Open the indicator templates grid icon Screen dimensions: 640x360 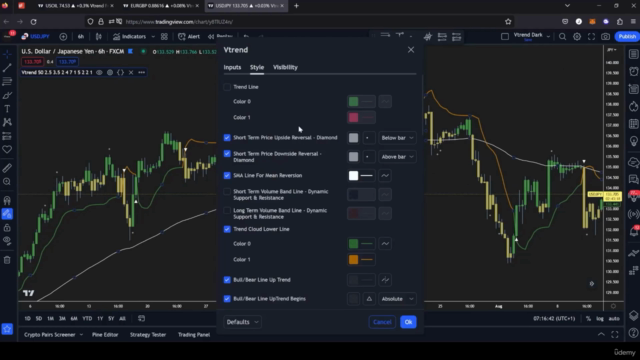pos(164,37)
